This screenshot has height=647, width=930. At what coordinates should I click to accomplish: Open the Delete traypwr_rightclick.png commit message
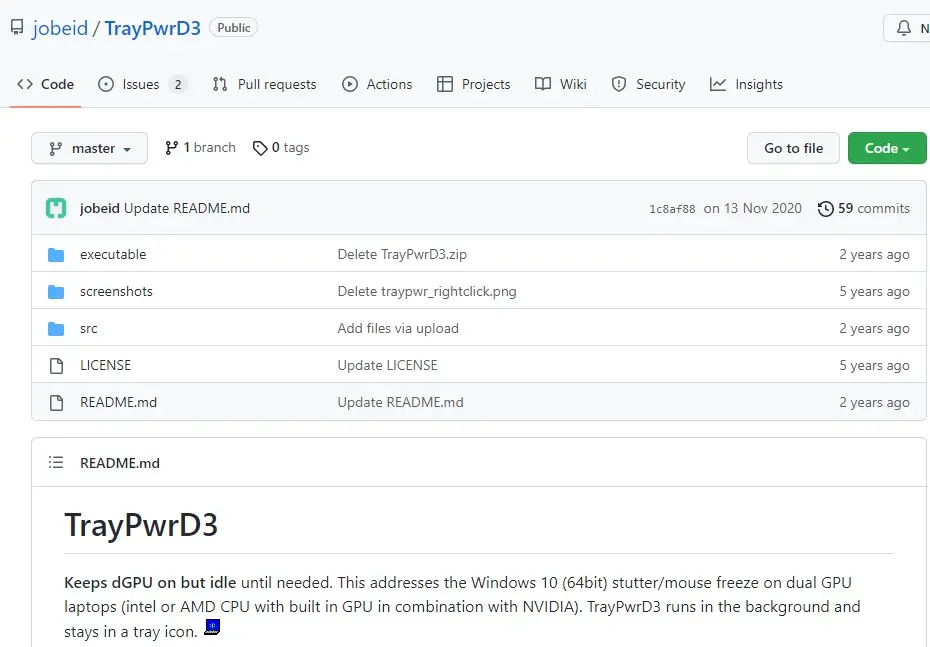(x=427, y=291)
